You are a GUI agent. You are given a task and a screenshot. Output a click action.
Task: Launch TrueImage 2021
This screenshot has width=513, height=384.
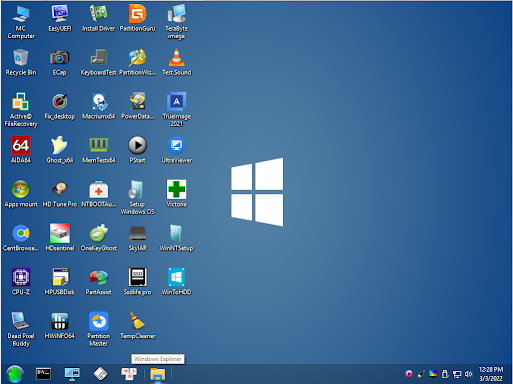(x=176, y=110)
